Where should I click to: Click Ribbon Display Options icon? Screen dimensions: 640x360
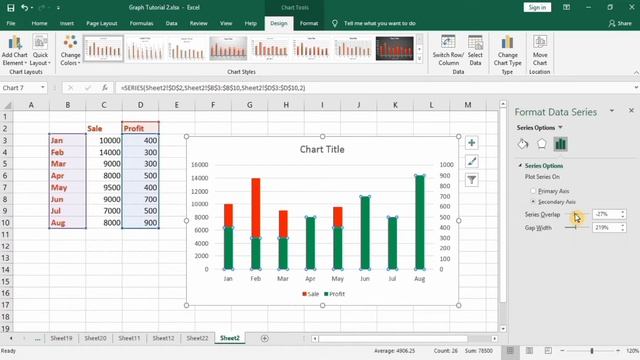tap(567, 7)
